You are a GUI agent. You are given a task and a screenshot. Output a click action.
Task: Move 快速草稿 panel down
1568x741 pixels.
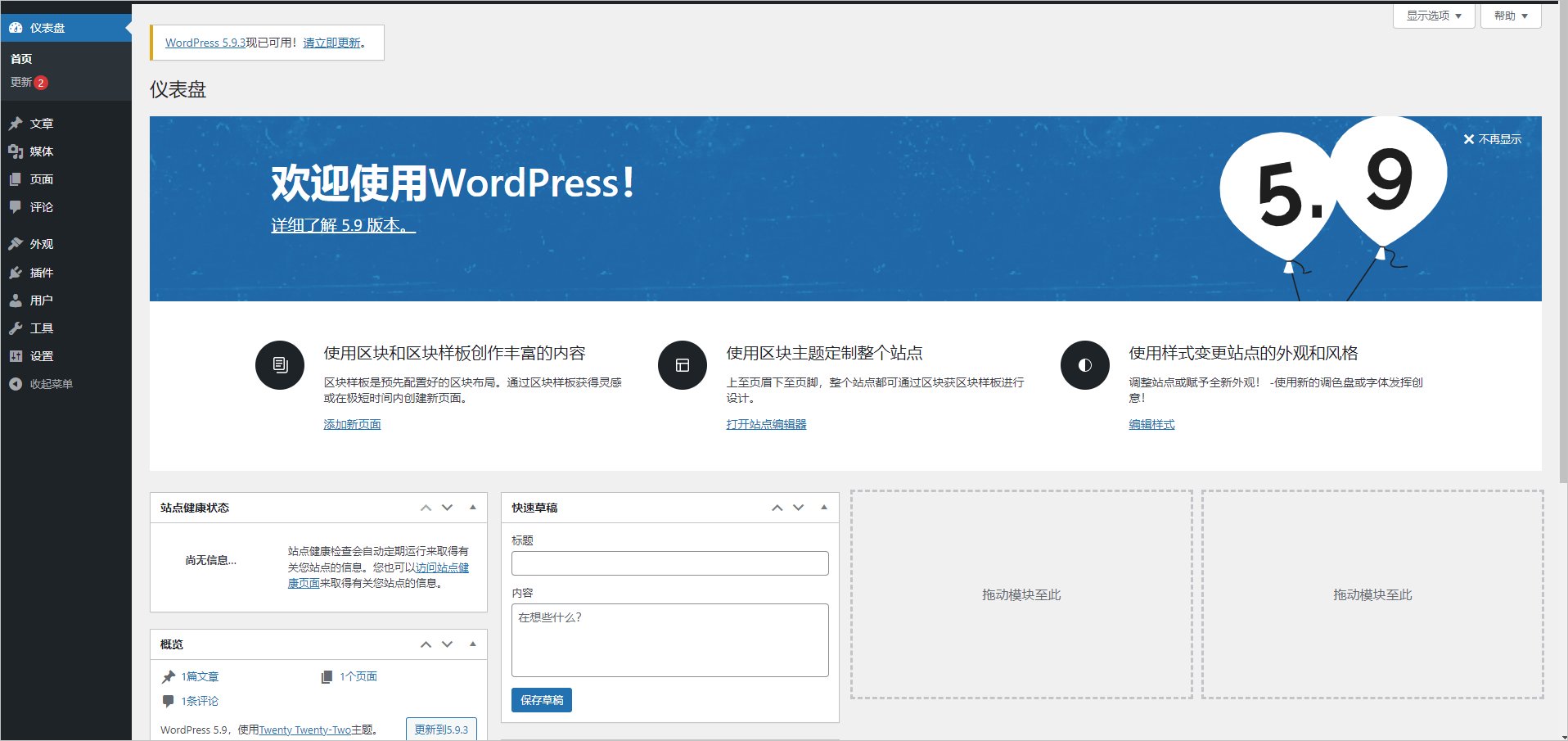[799, 508]
